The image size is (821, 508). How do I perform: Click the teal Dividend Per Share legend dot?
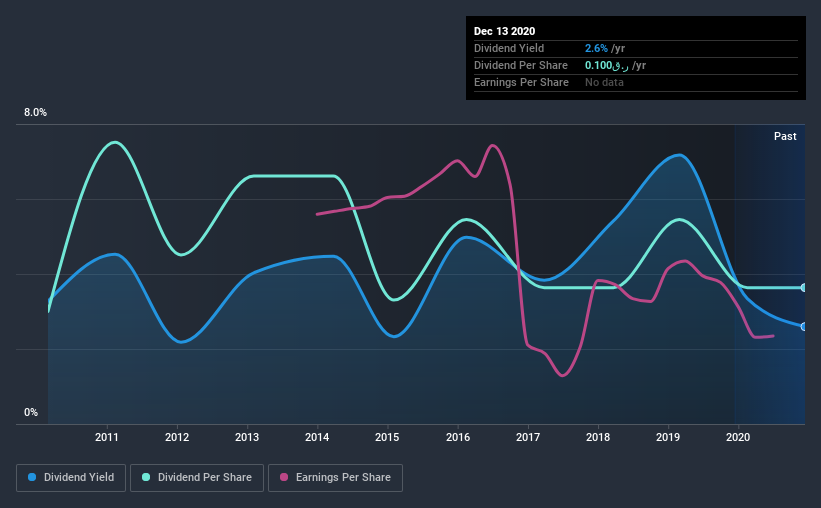tap(146, 477)
